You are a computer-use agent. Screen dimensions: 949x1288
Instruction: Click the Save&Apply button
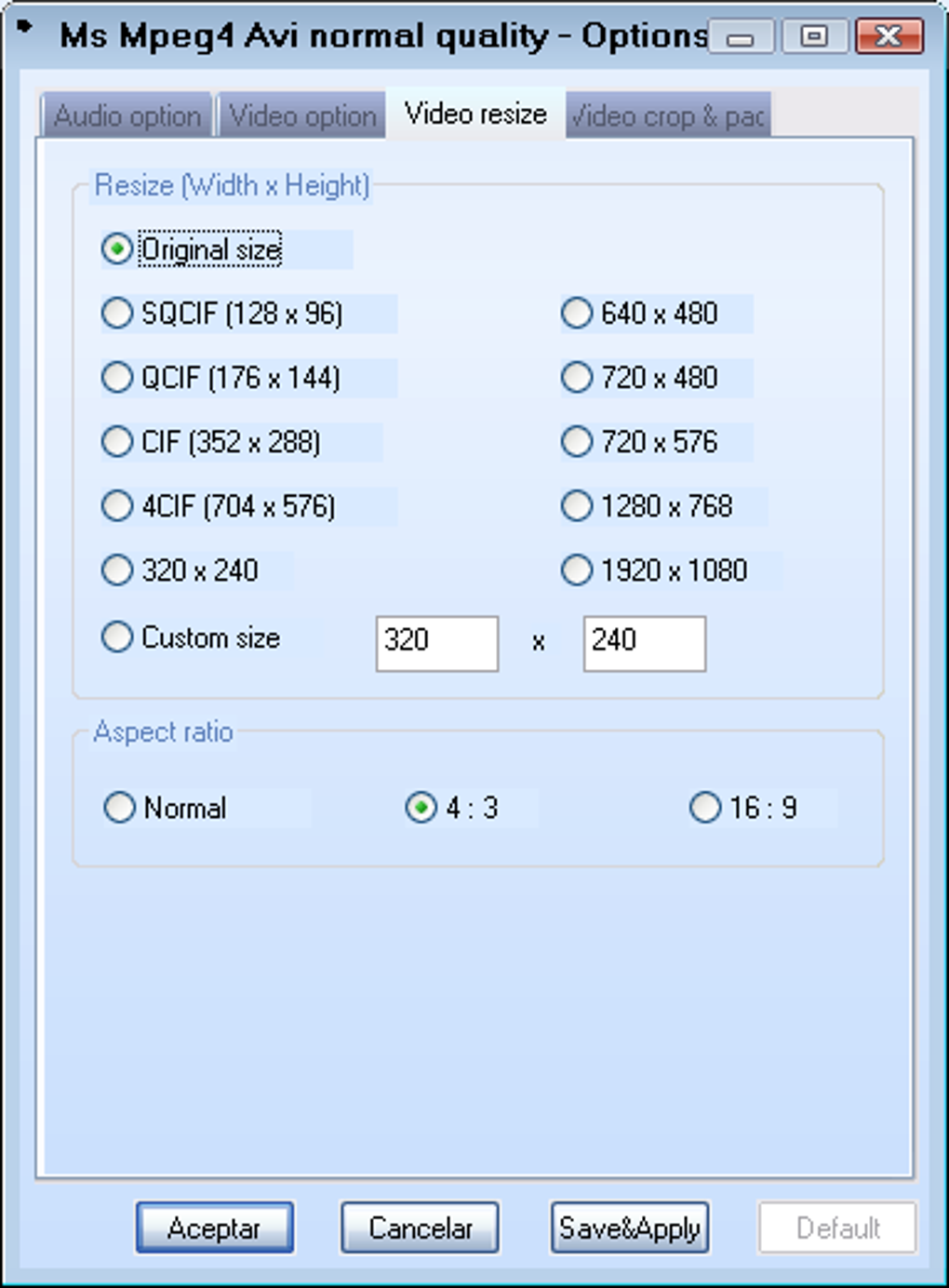[x=630, y=1228]
